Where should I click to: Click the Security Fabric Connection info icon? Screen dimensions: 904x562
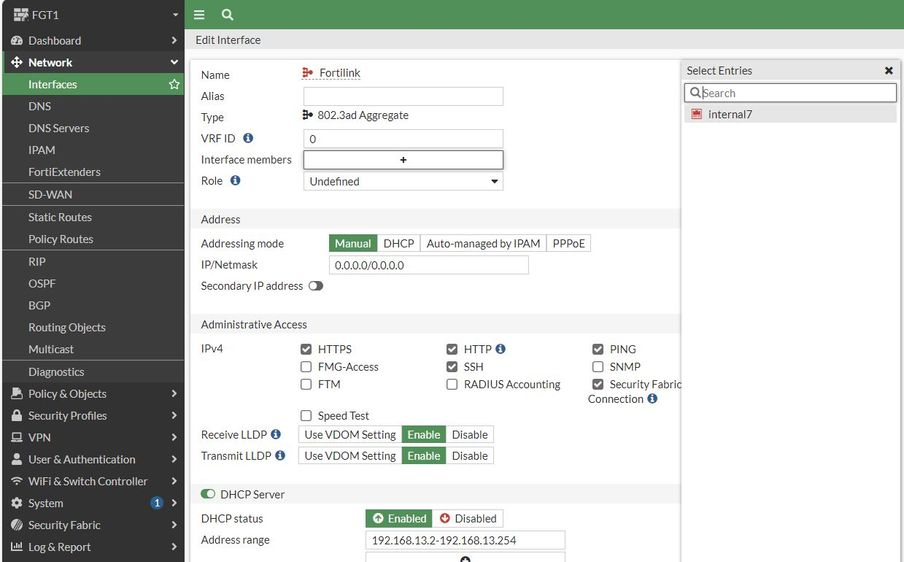coord(652,399)
